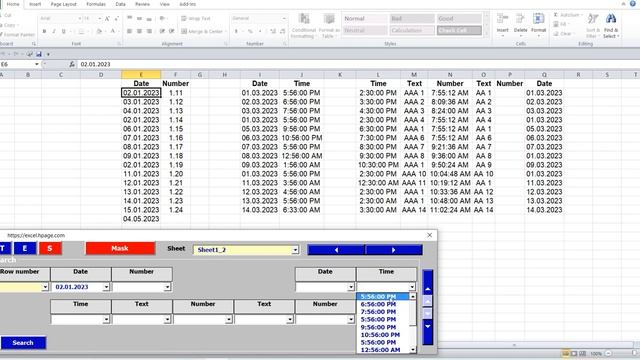Click the red S button in form
The width and height of the screenshot is (640, 360).
coord(50,248)
